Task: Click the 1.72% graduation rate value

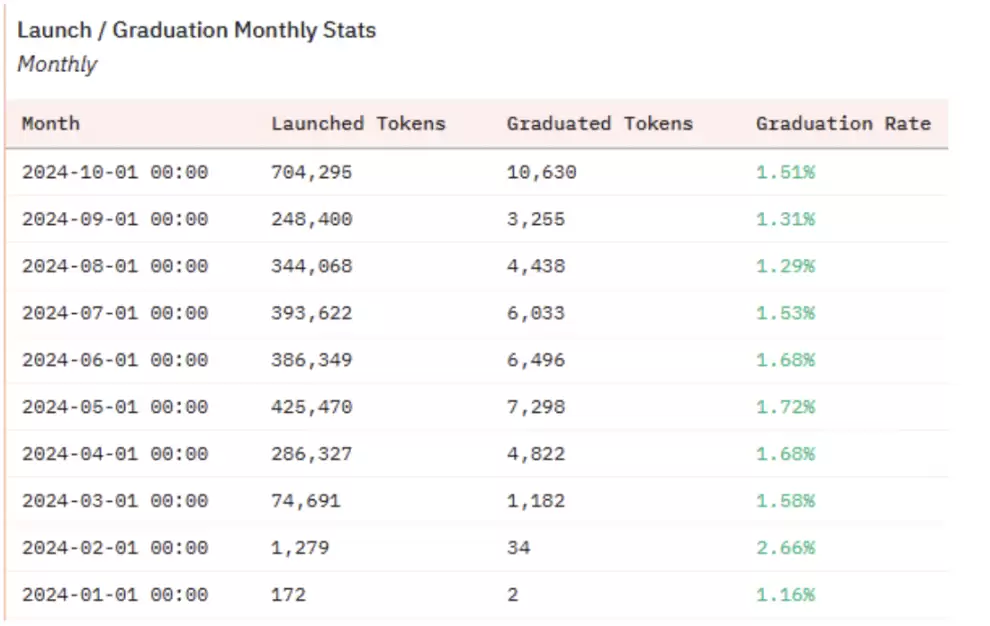Action: pyautogui.click(x=785, y=407)
